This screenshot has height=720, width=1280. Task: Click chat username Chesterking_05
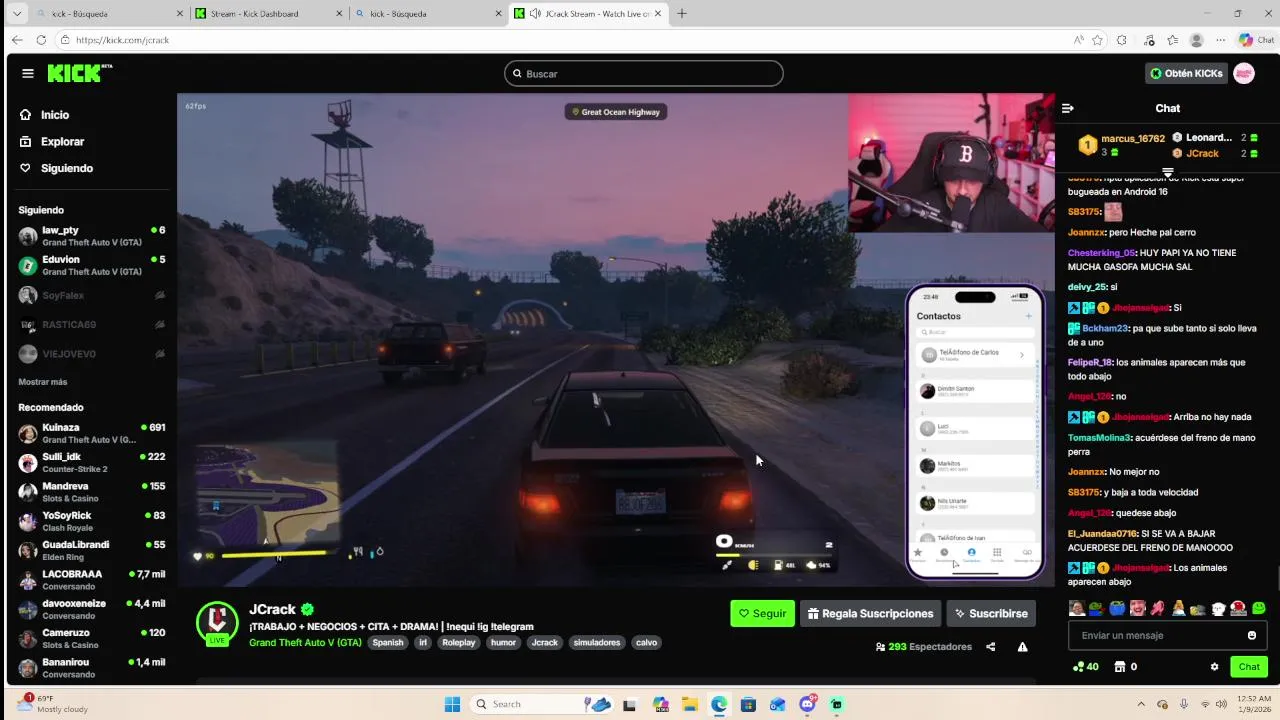click(x=1101, y=253)
